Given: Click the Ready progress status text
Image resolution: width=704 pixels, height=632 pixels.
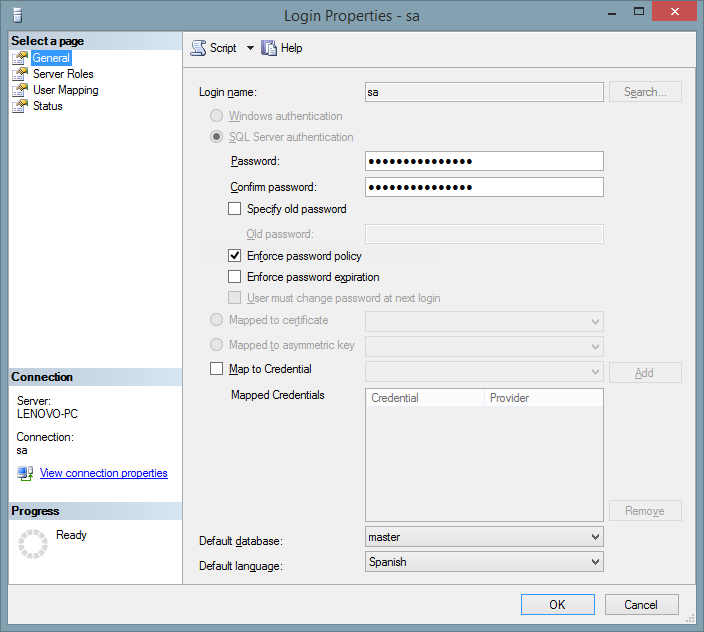Looking at the screenshot, I should click(71, 535).
